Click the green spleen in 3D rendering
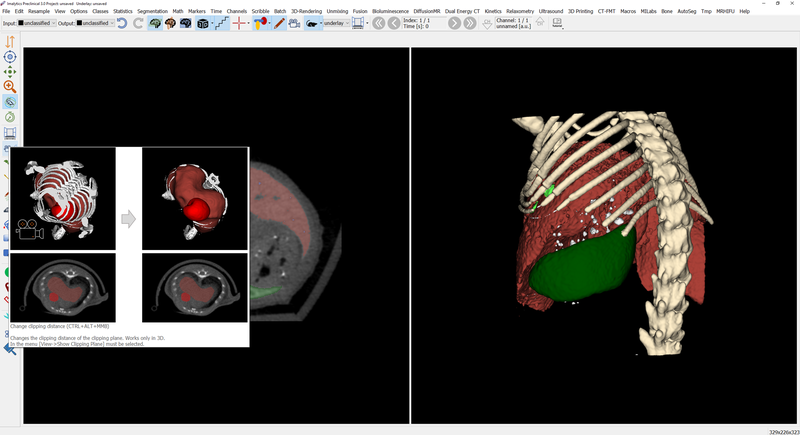 point(582,267)
